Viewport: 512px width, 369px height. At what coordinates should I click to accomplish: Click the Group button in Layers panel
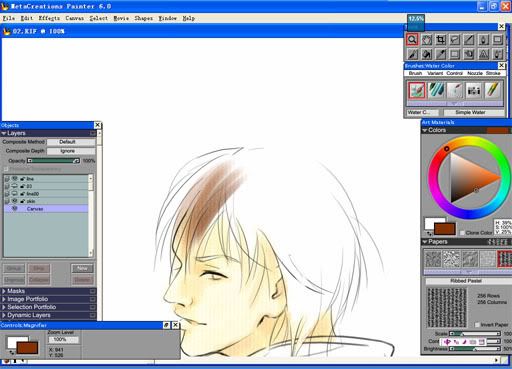(x=14, y=268)
